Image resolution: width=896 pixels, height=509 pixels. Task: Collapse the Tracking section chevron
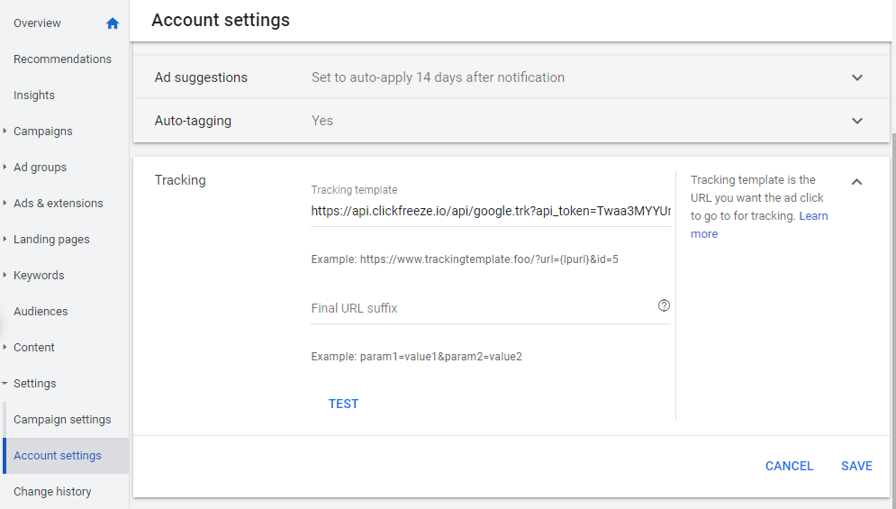[857, 182]
